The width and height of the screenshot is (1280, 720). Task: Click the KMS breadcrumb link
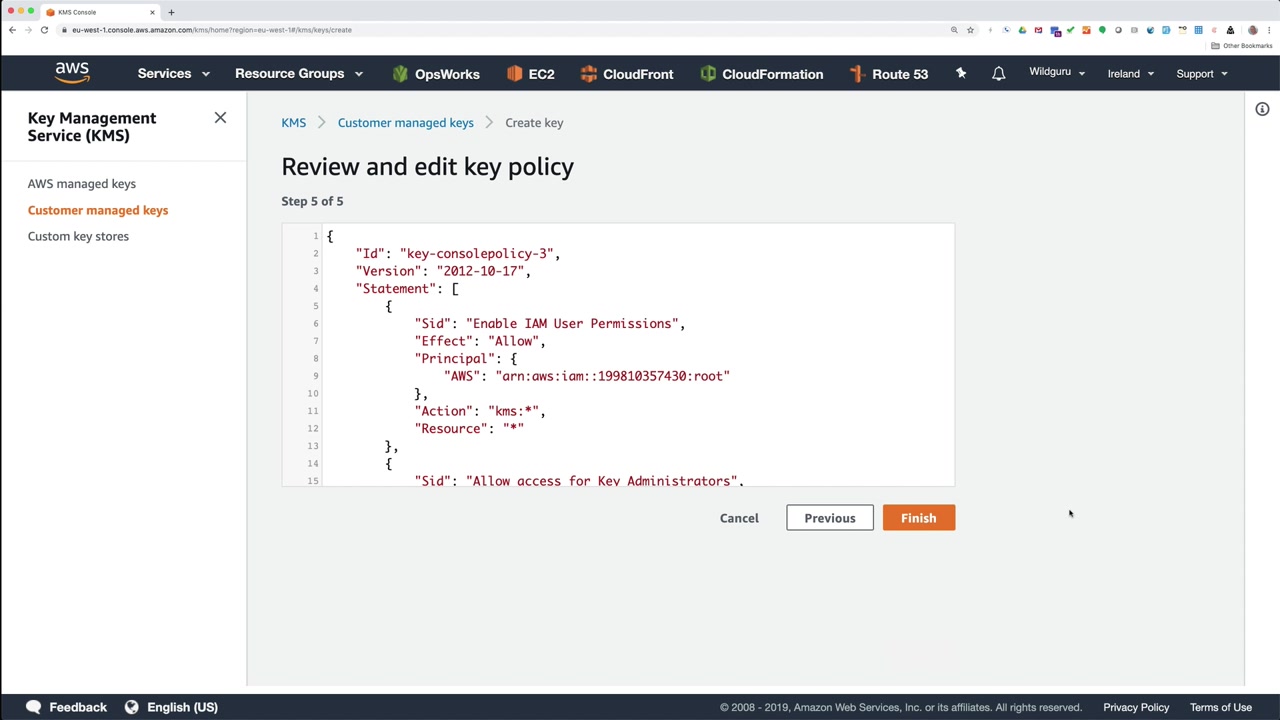tap(293, 123)
